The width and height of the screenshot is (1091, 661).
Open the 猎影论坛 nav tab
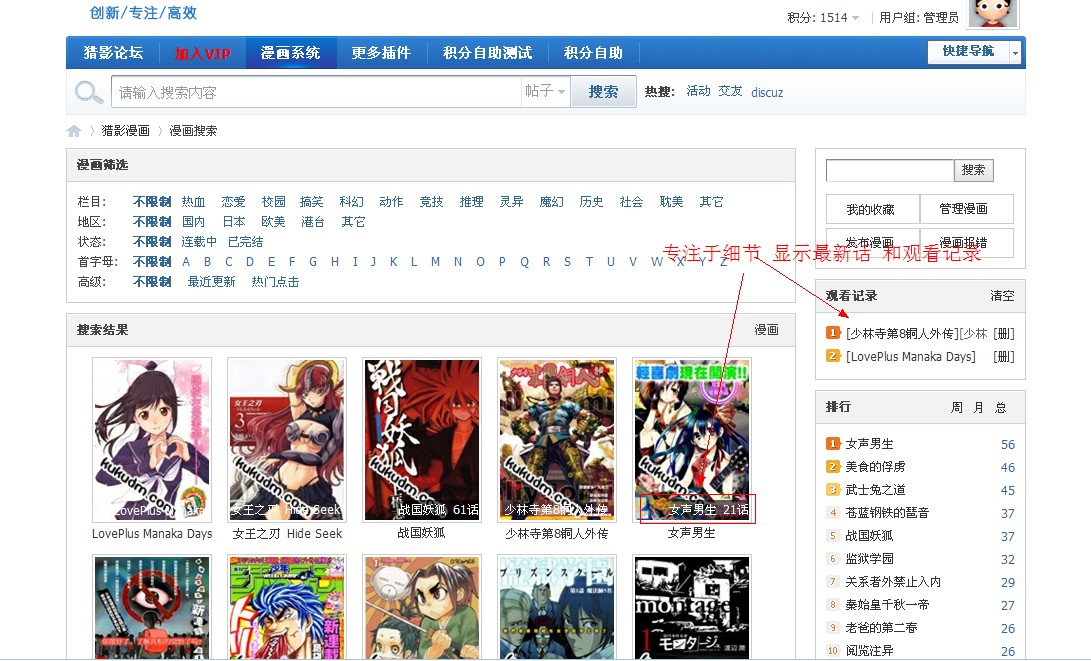point(113,53)
